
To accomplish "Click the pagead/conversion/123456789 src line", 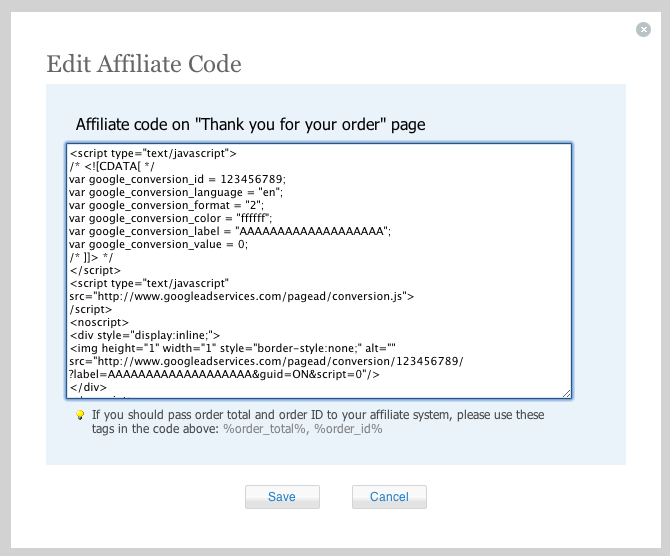I will [x=266, y=361].
